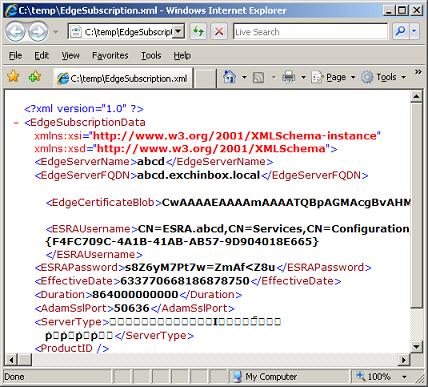
Task: Expand the Print dropdown arrow
Action: click(303, 77)
